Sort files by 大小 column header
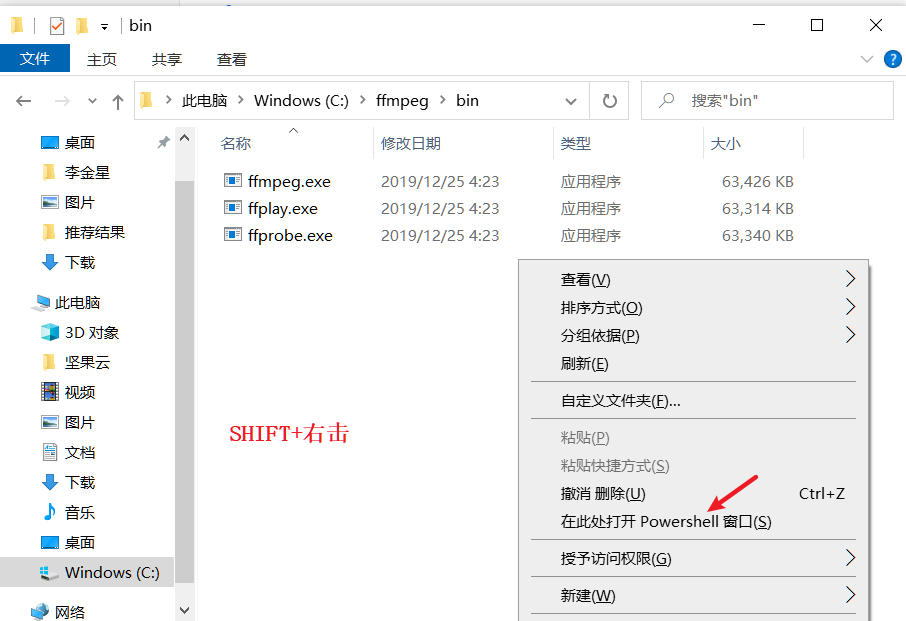The height and width of the screenshot is (621, 906). coord(725,143)
